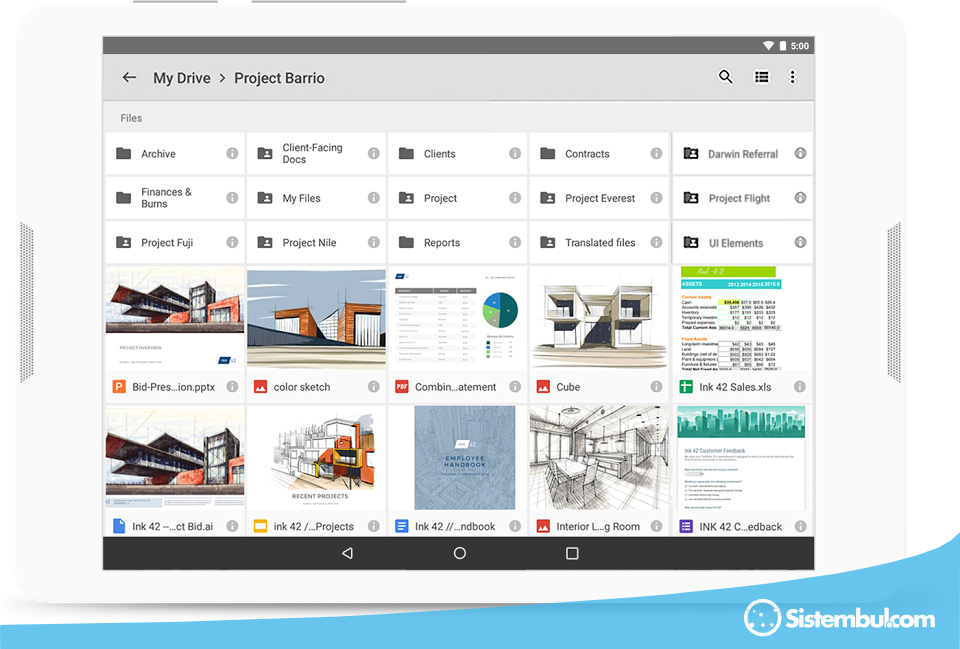Select the Project Barrio breadcrumb title
The width and height of the screenshot is (960, 649).
(279, 78)
